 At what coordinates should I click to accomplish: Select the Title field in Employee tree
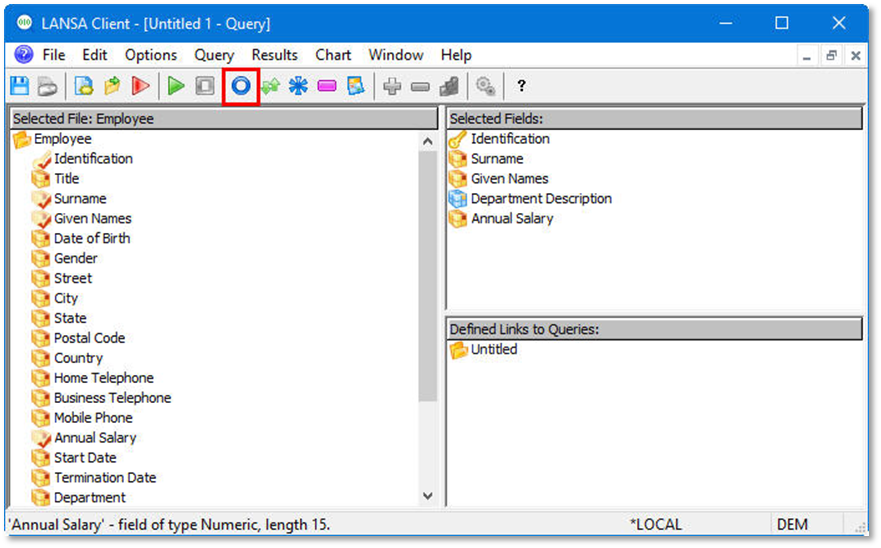pos(66,179)
